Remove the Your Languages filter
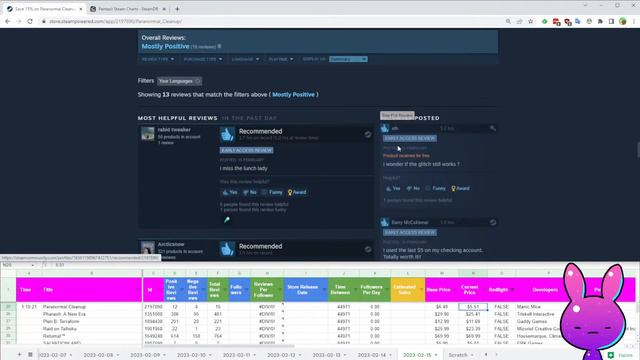Screen dimensions: 640x360 click(x=198, y=81)
